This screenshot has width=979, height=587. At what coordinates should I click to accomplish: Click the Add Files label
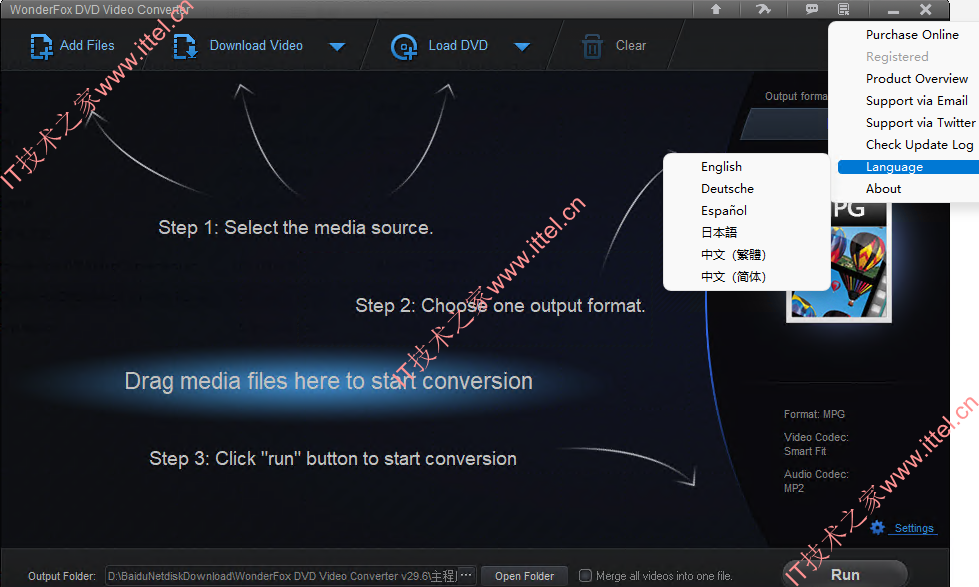(87, 46)
